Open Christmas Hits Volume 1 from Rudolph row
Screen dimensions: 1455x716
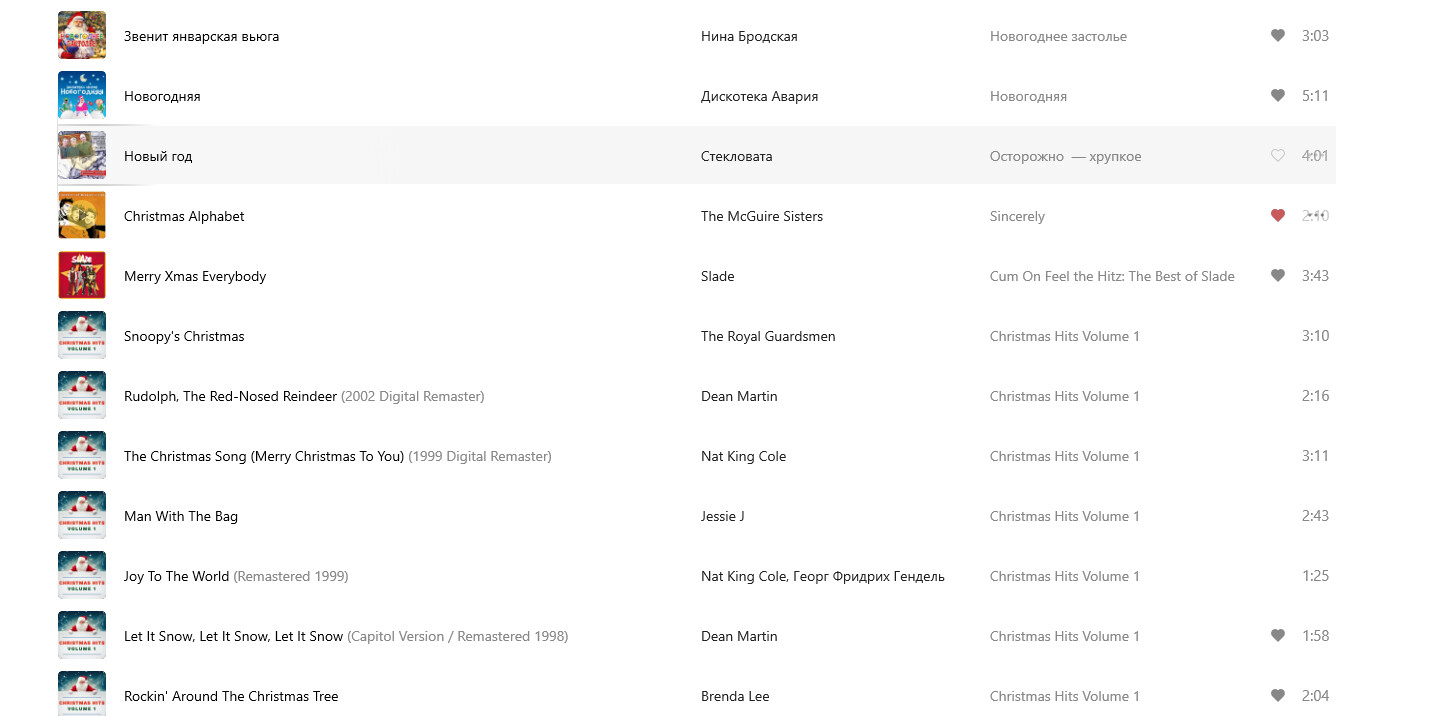click(1064, 397)
